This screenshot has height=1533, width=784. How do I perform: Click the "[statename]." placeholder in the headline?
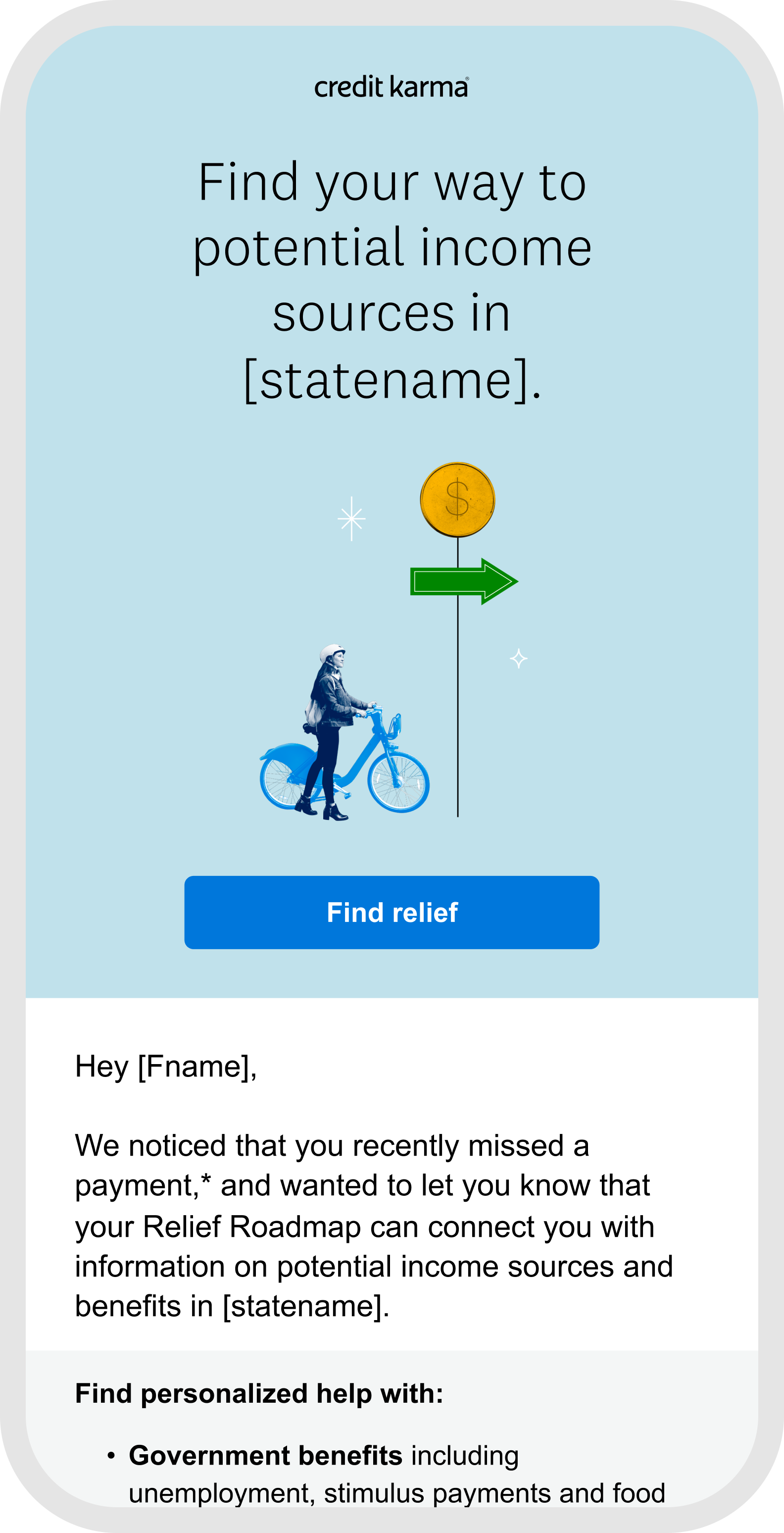pyautogui.click(x=392, y=380)
